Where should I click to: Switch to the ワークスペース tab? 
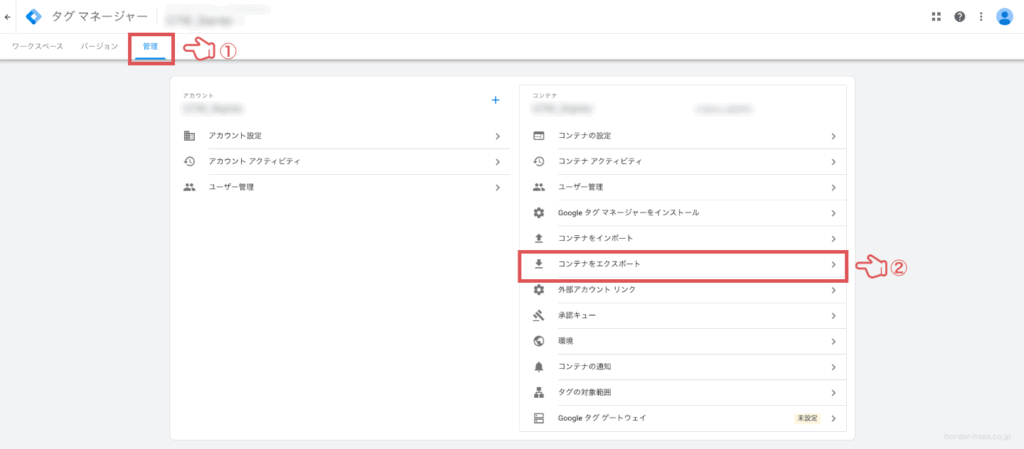[38, 47]
